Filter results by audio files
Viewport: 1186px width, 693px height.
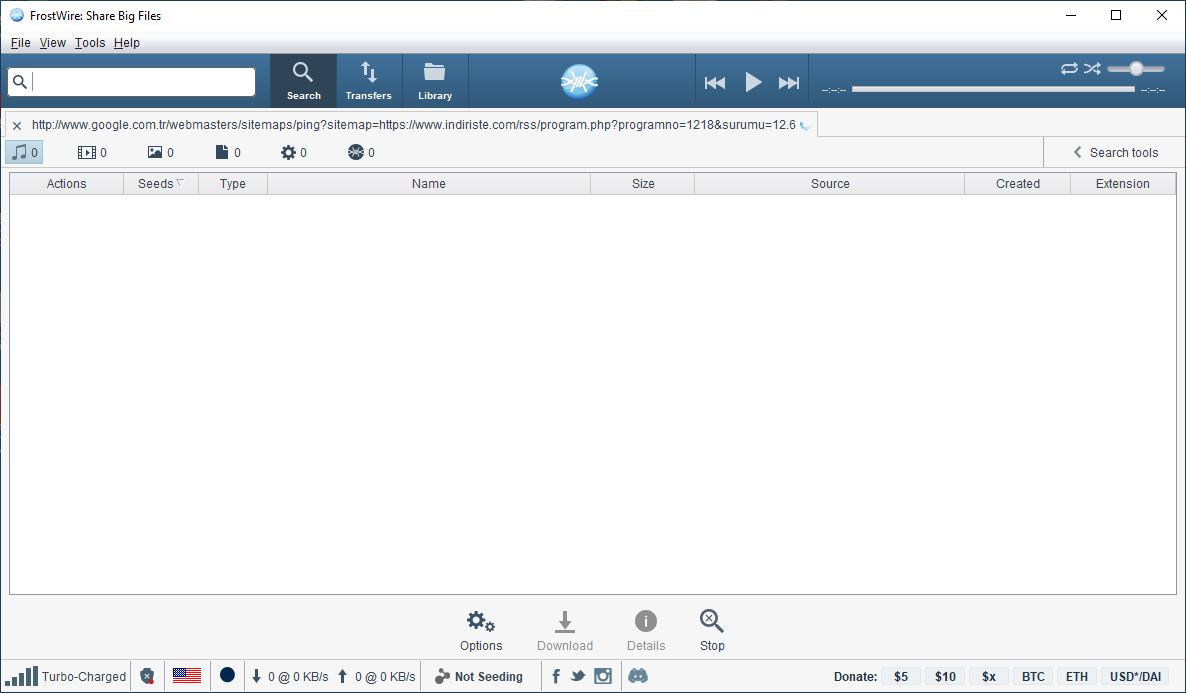(24, 152)
